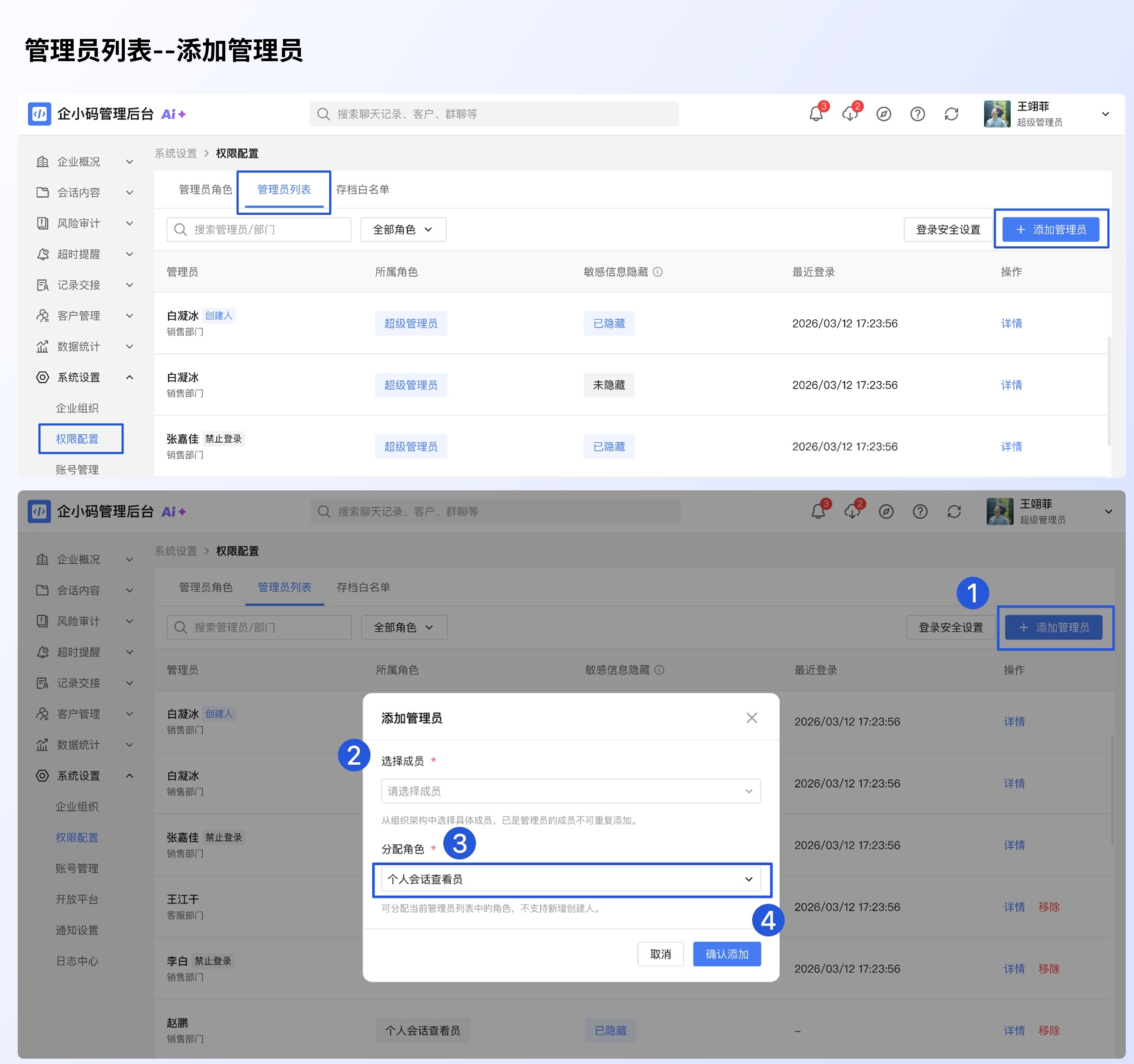This screenshot has height=1064, width=1134.
Task: Click the 企小码 logo icon in upper screenshot
Action: tap(39, 113)
